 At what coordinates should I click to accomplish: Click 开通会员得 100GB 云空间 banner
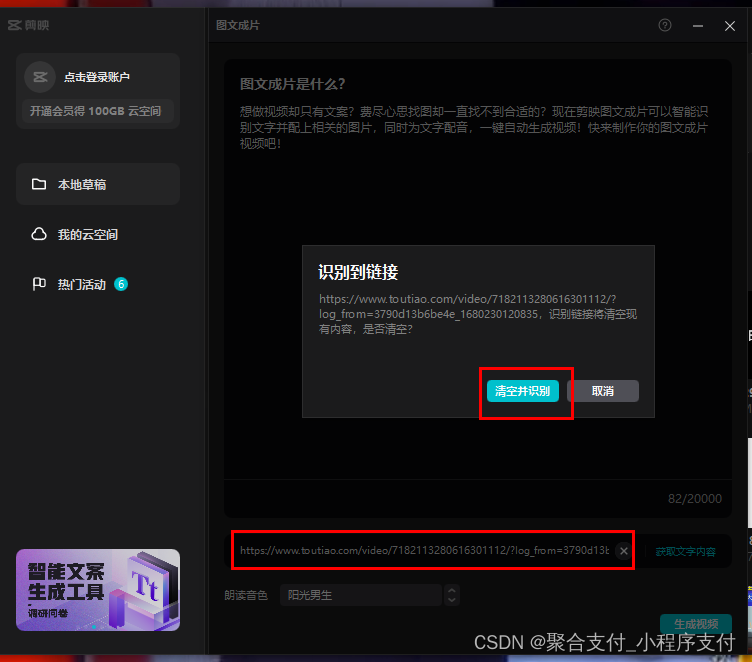97,111
